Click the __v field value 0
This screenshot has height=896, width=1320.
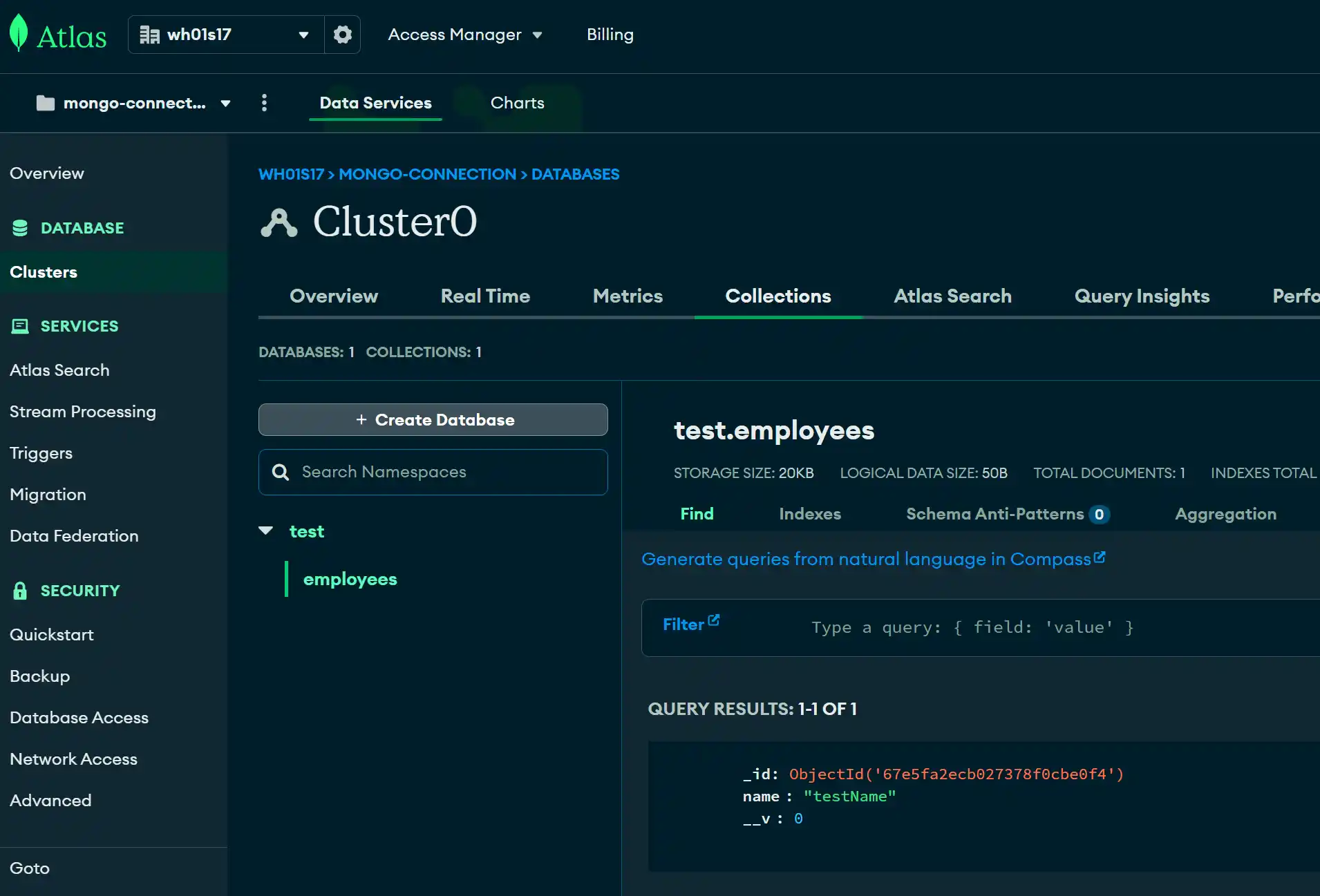coord(798,818)
